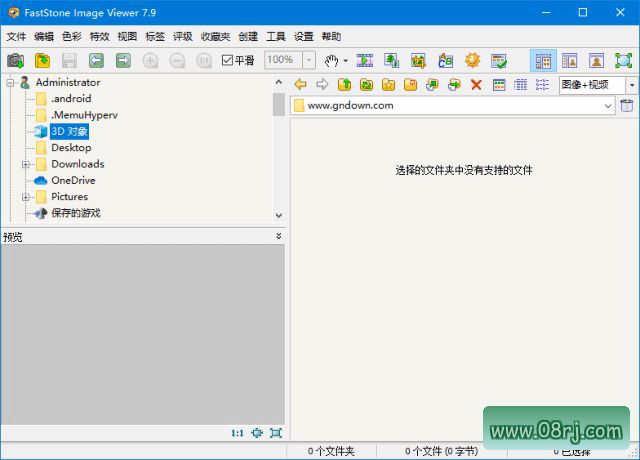This screenshot has height=460, width=640.
Task: Click the sun-shaped settings icon in toolbar
Action: coord(472,60)
